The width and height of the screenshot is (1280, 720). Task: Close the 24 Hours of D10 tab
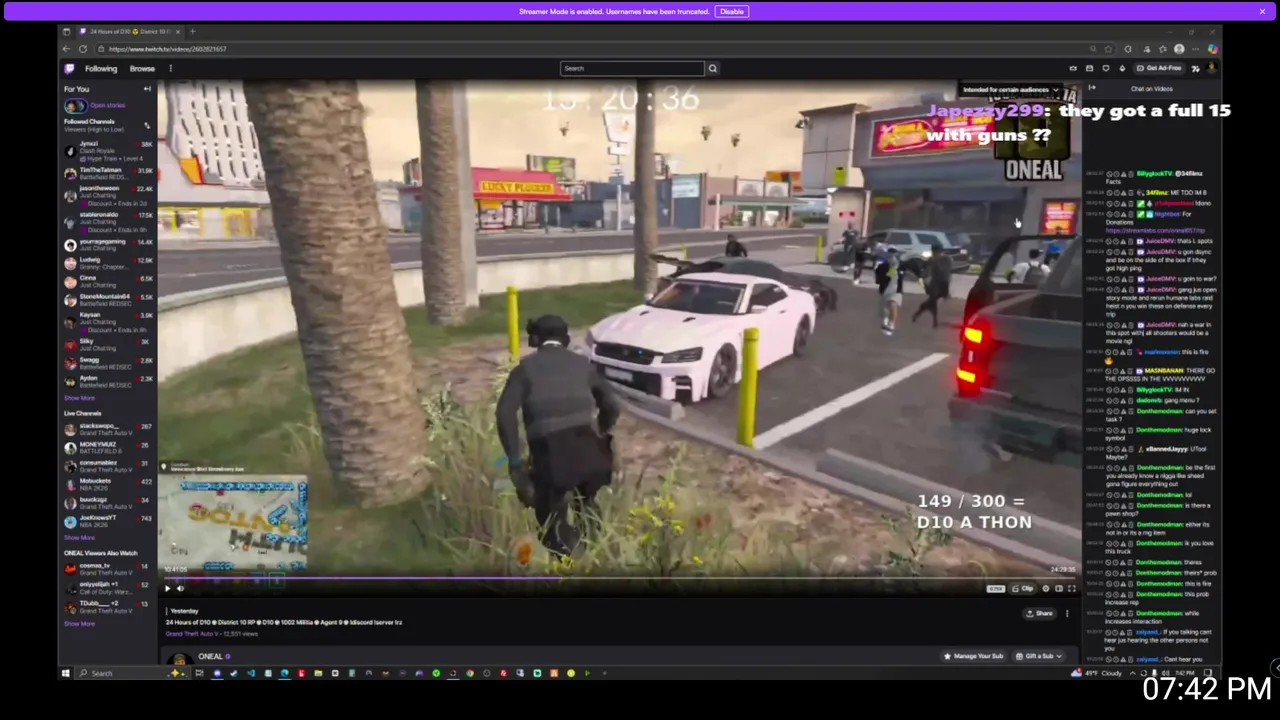[178, 32]
